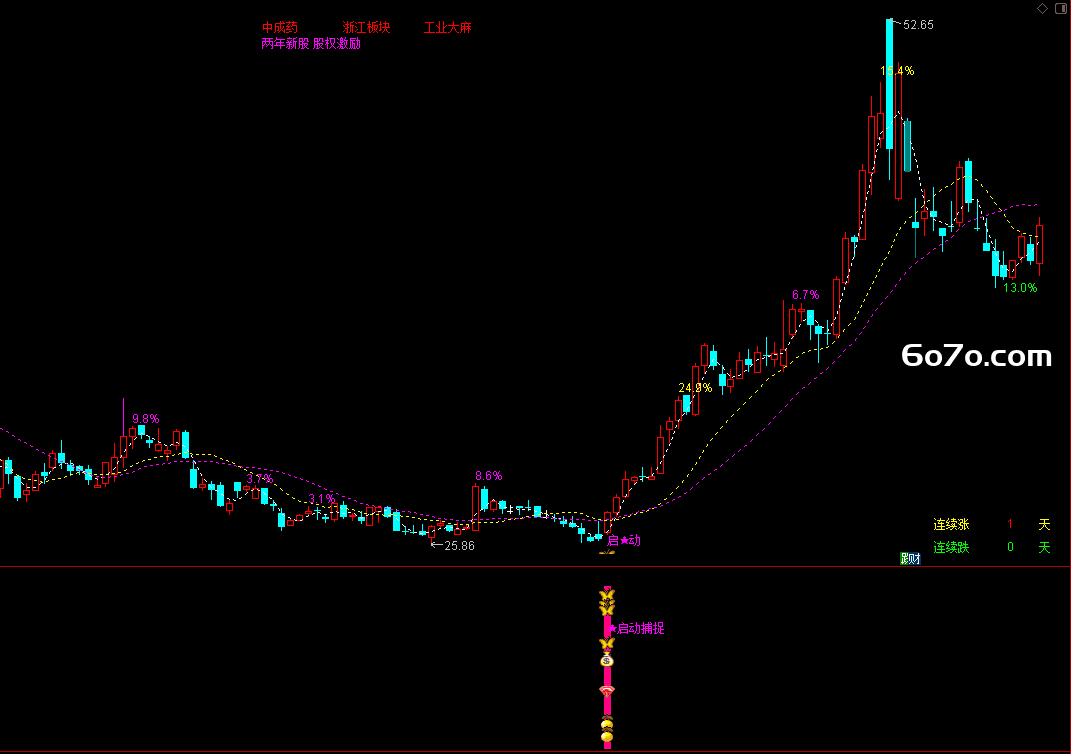Click the 启★动 signal label on the chart

click(624, 540)
